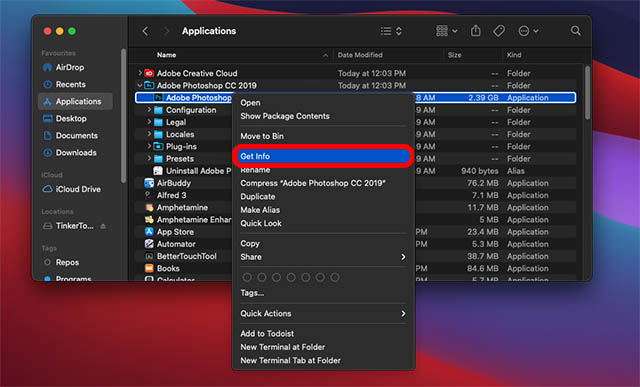Open the Share submenu
Screen dimensions: 640x387
pyautogui.click(x=323, y=257)
